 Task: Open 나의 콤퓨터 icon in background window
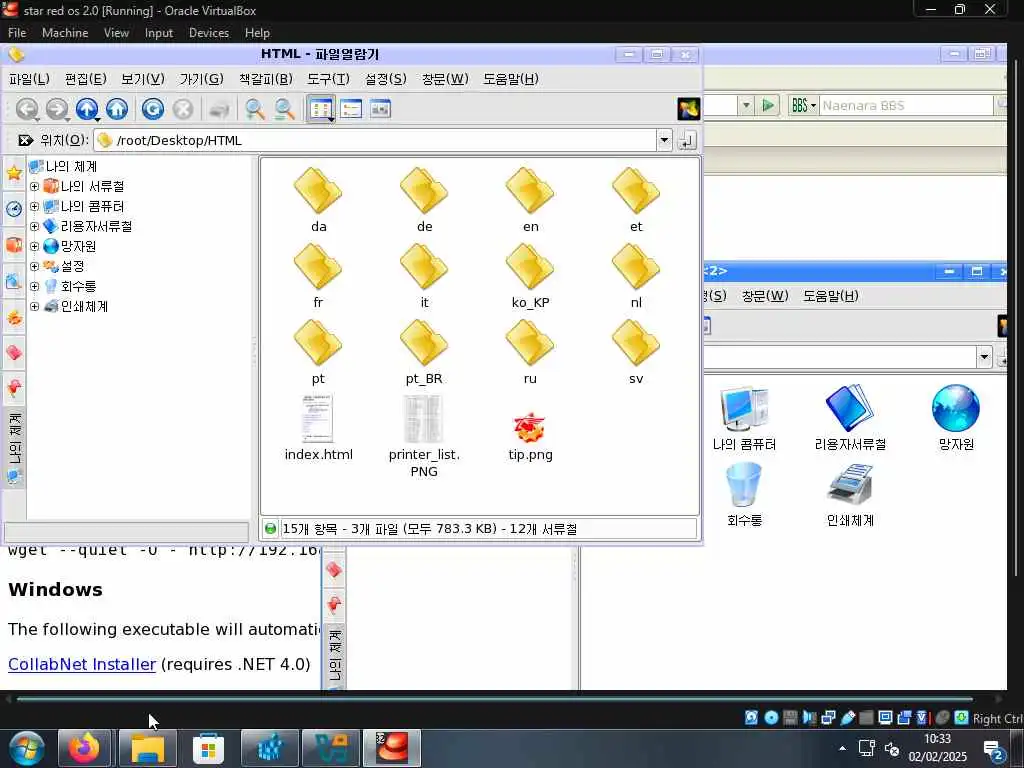tap(744, 418)
